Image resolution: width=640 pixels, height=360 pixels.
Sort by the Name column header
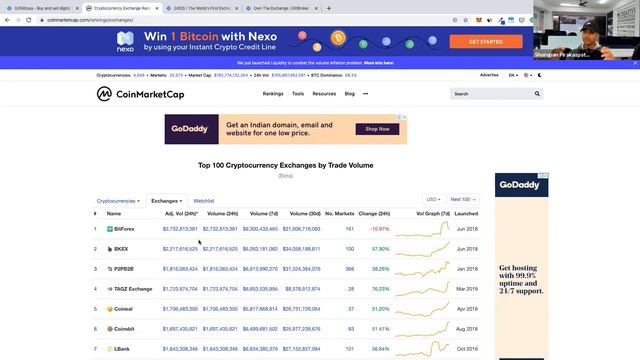pos(114,213)
